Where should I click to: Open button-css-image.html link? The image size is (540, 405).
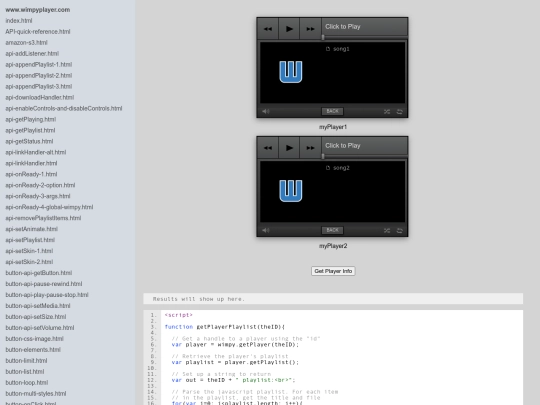point(34,339)
